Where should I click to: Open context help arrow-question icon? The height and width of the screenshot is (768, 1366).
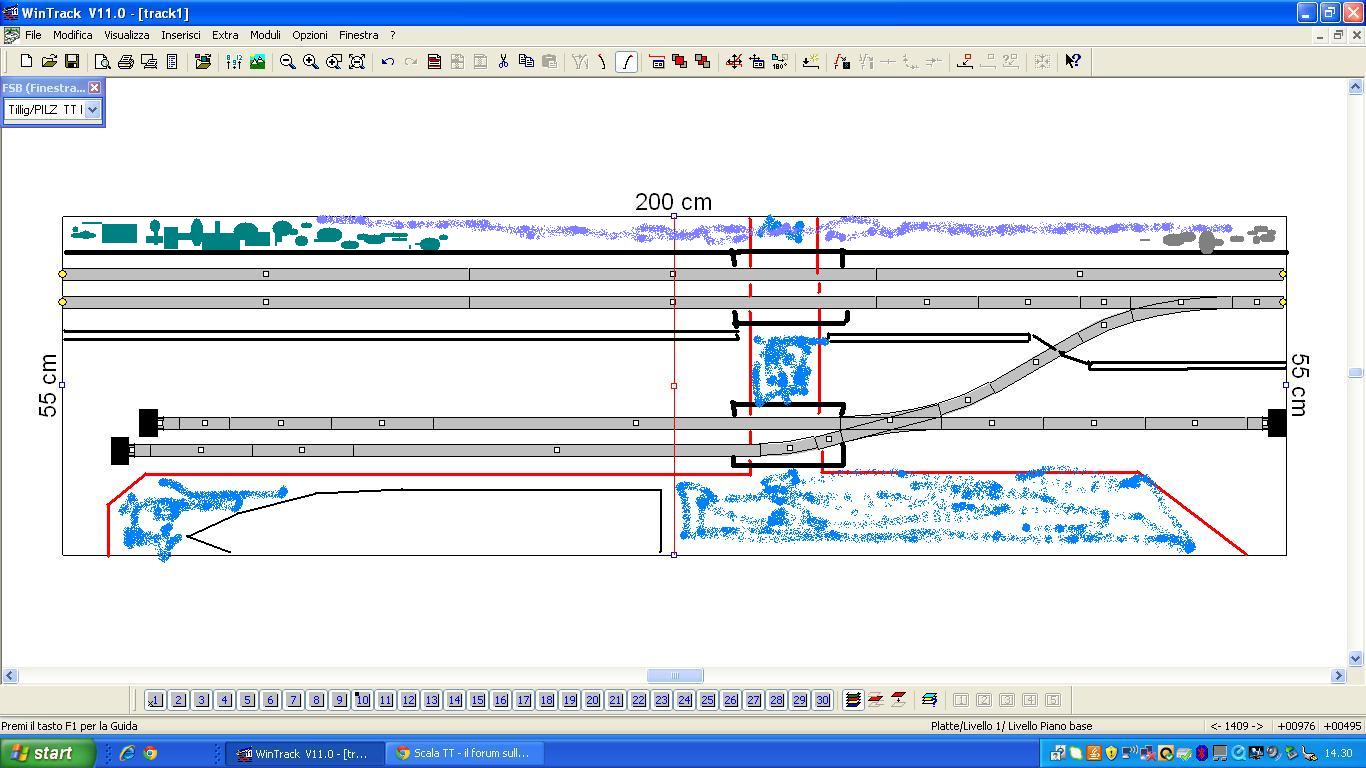(1073, 61)
